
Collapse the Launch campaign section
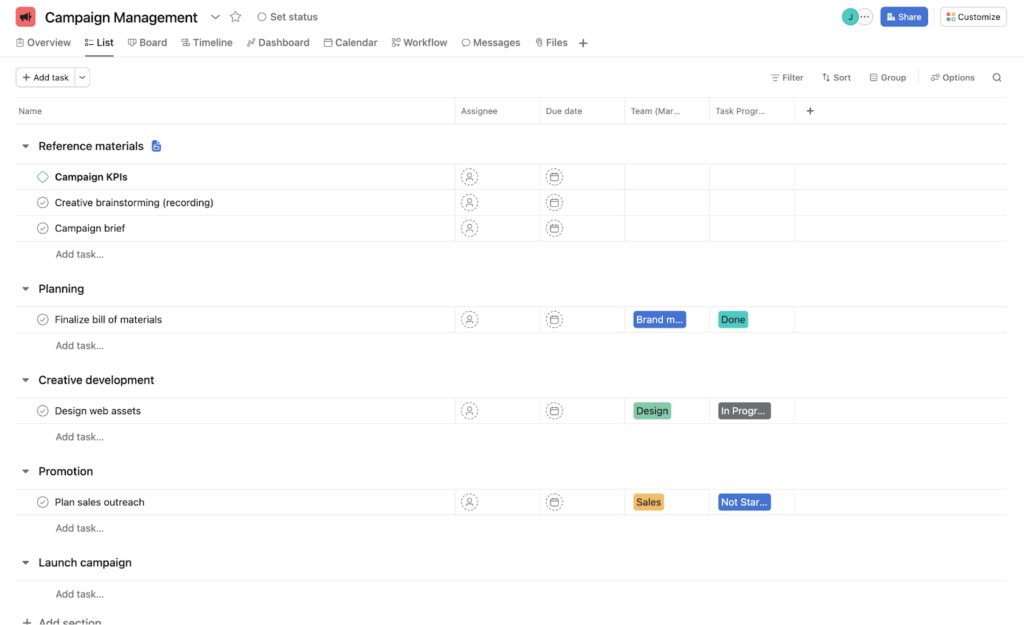25,563
